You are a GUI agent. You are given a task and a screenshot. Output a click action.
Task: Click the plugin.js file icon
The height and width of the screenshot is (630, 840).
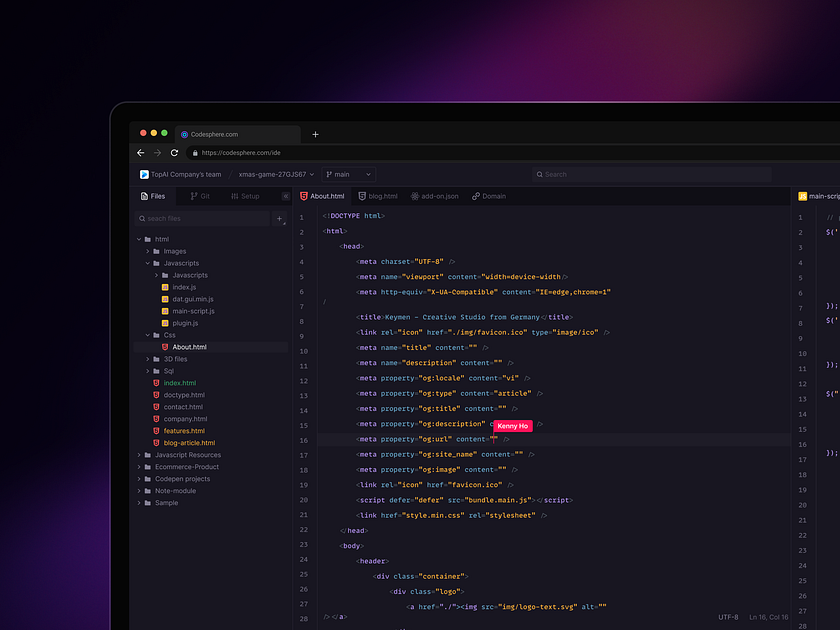[x=165, y=323]
